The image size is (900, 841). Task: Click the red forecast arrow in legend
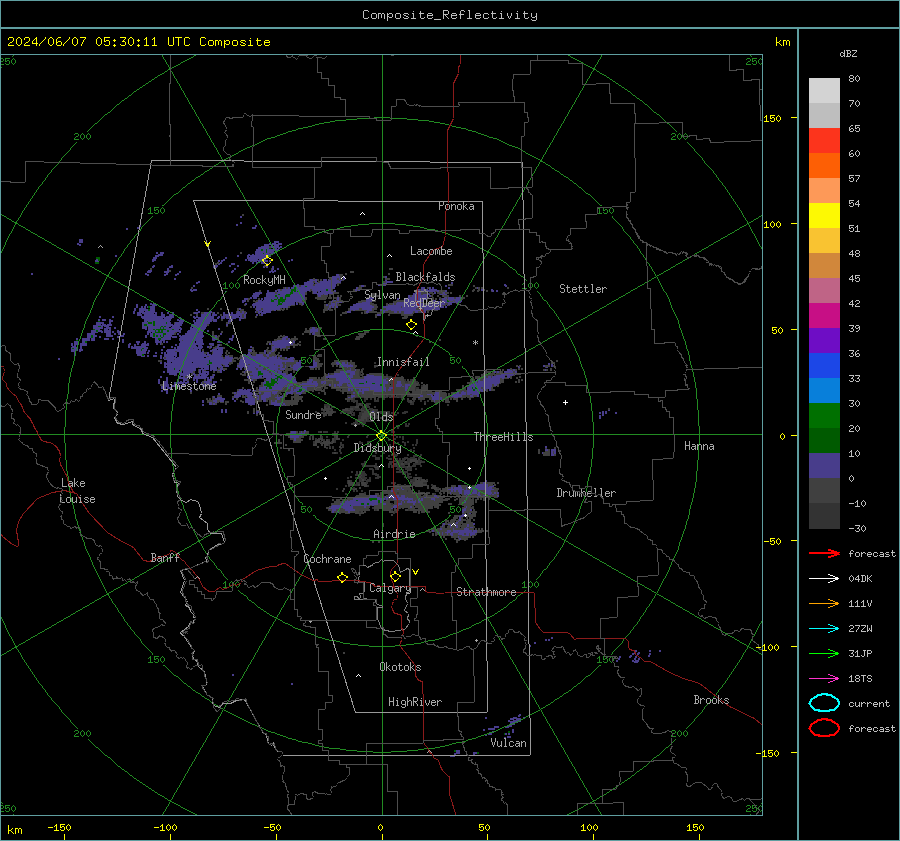pyautogui.click(x=824, y=553)
